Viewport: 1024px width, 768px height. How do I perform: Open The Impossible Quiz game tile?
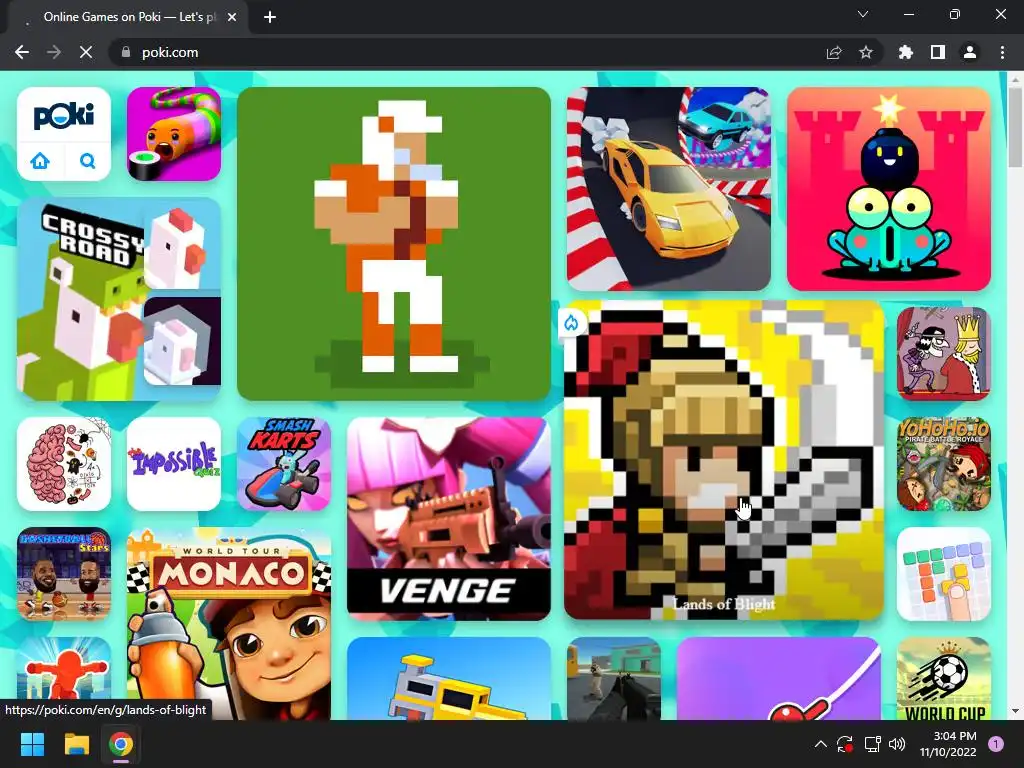click(x=174, y=464)
